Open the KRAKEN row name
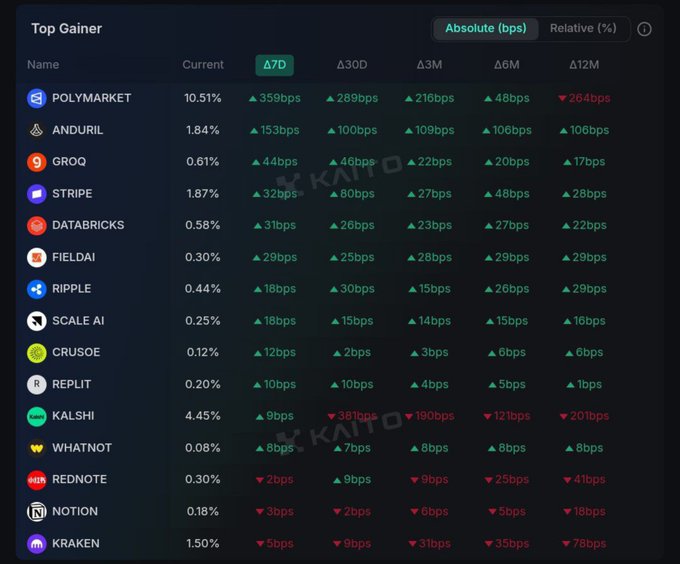This screenshot has width=680, height=564. [x=75, y=544]
